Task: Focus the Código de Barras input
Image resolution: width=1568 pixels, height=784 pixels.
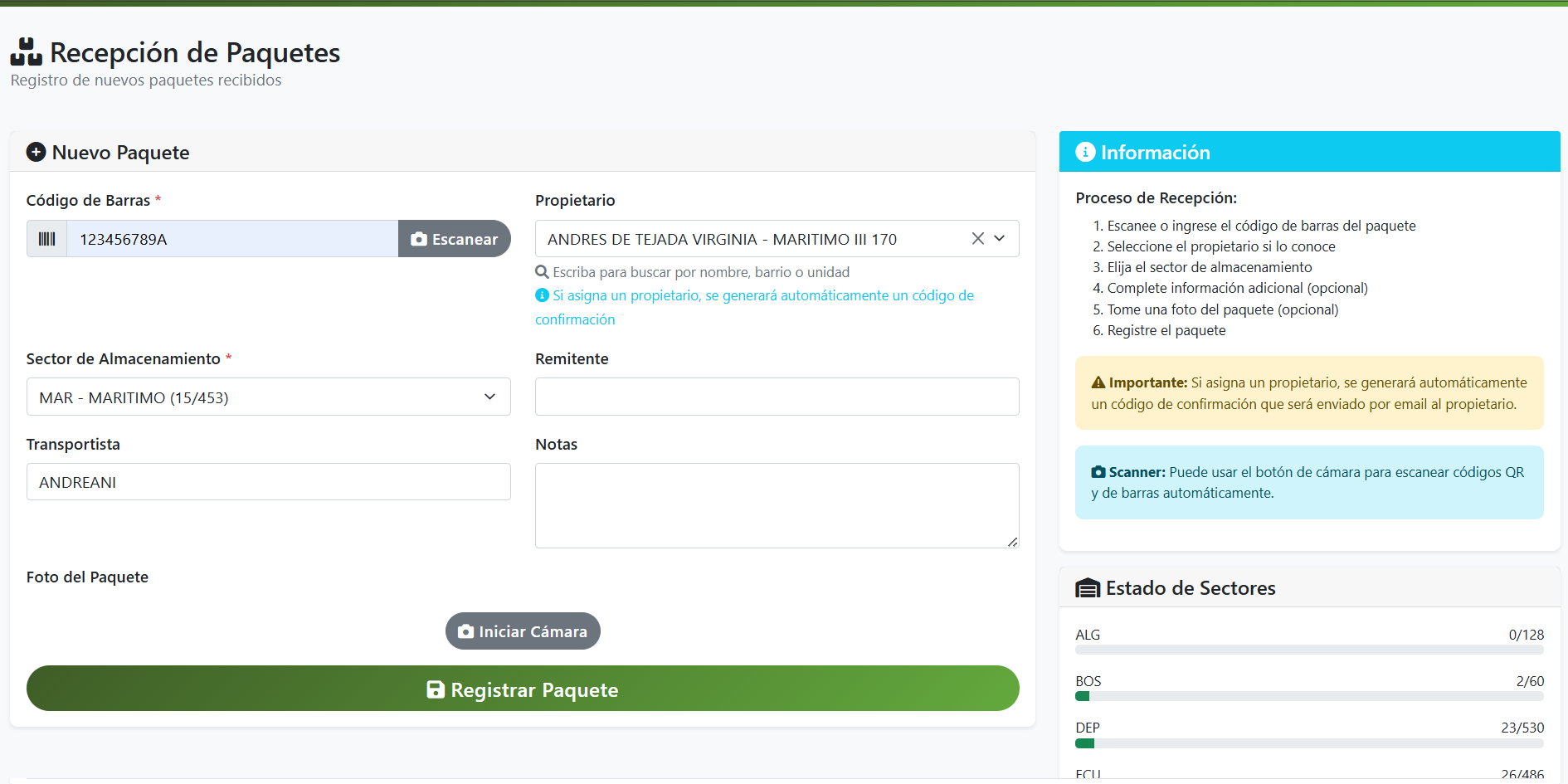Action: click(232, 239)
